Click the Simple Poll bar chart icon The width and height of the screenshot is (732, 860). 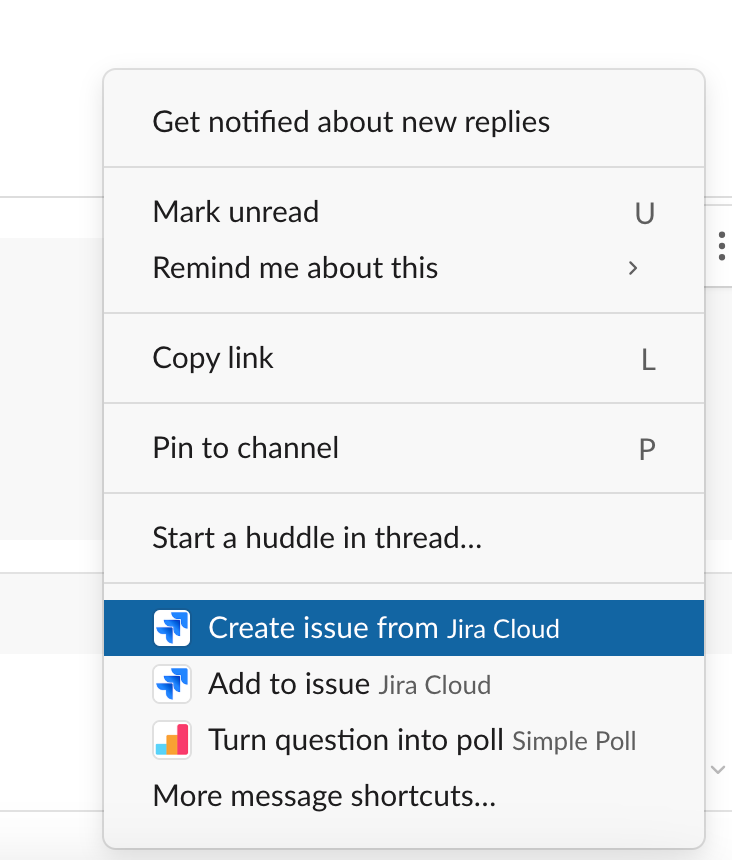(172, 740)
